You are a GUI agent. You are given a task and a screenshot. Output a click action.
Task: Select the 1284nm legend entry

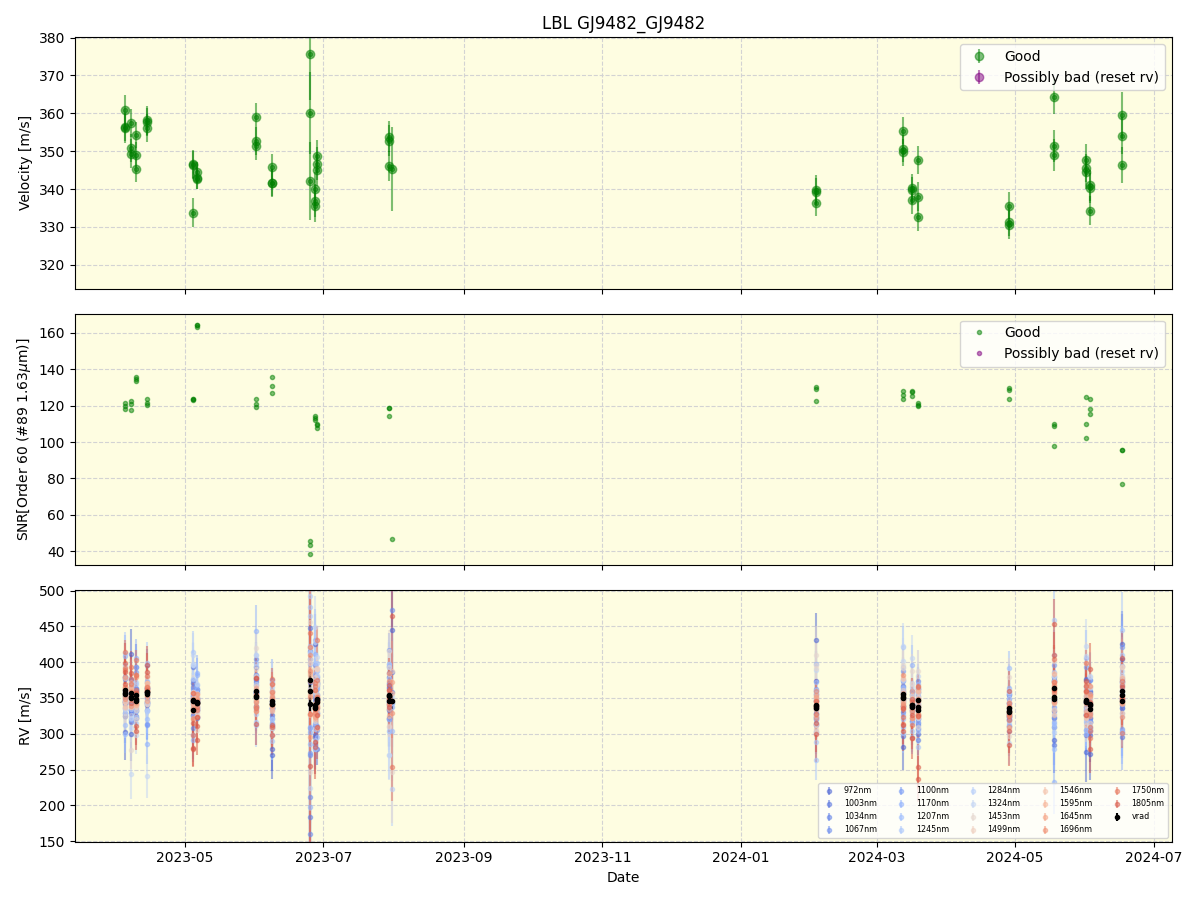(994, 790)
